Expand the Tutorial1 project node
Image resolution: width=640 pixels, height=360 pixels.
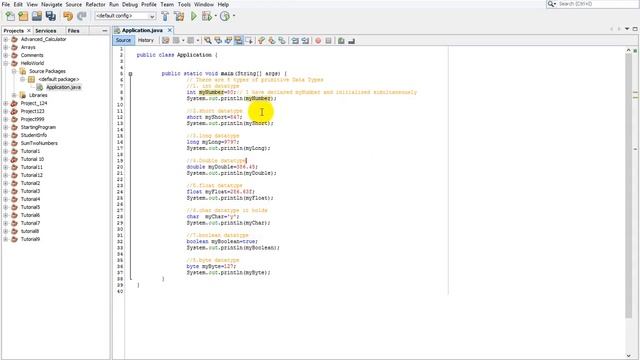coord(6,151)
